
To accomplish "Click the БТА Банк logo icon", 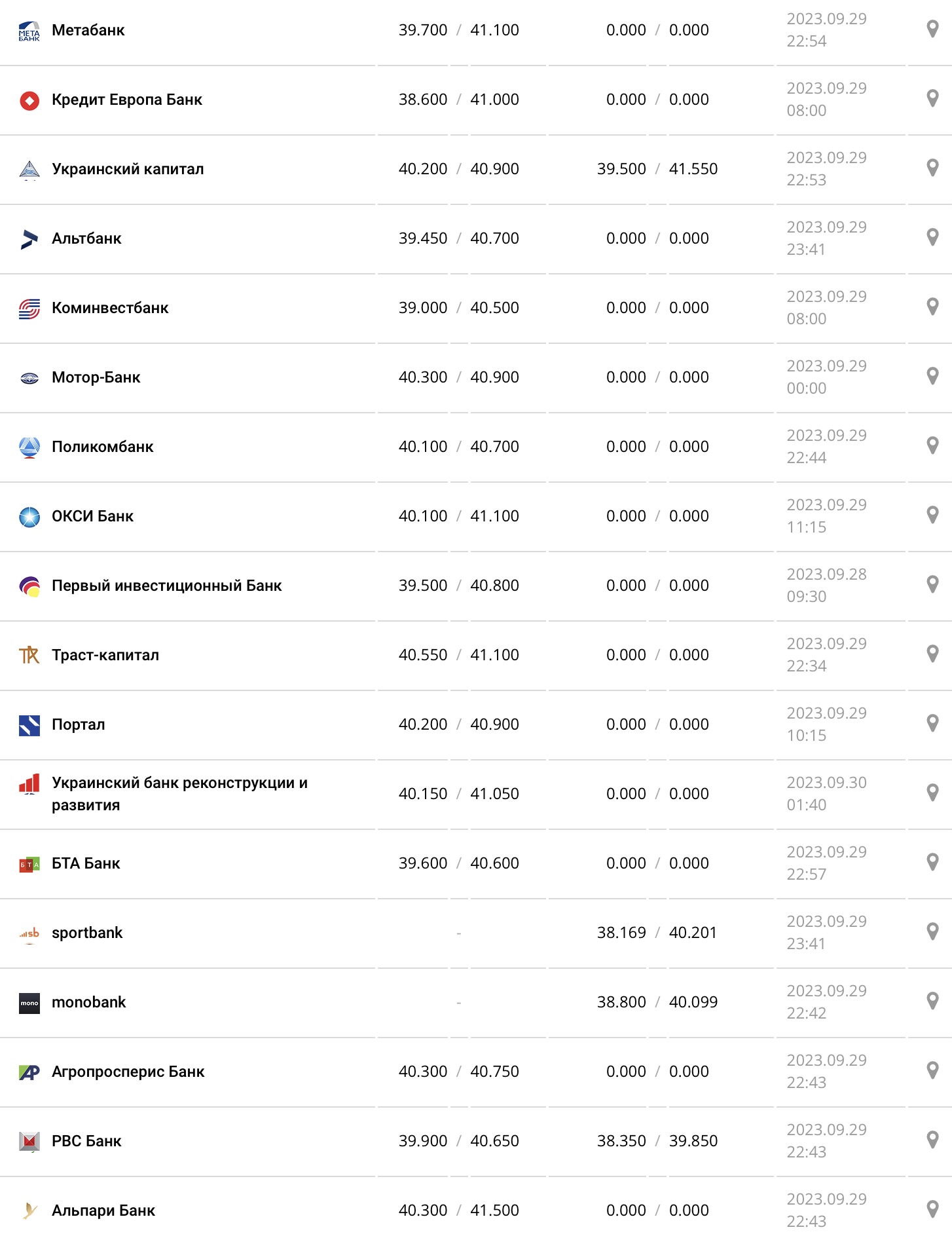I will point(29,863).
